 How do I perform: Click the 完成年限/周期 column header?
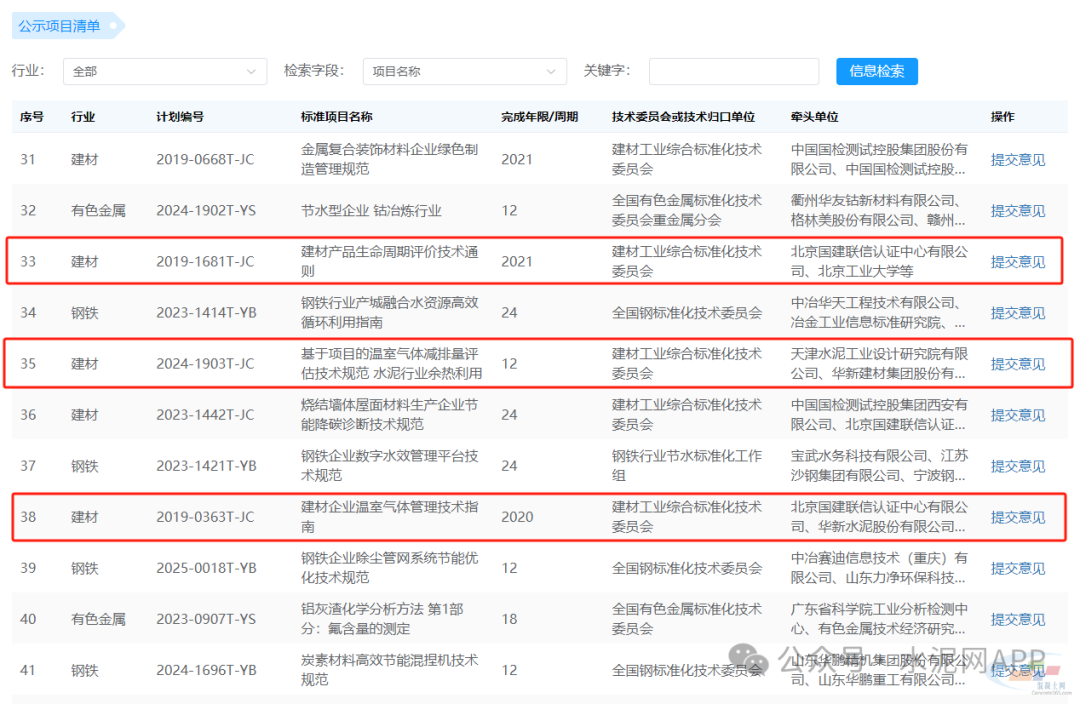pyautogui.click(x=539, y=117)
